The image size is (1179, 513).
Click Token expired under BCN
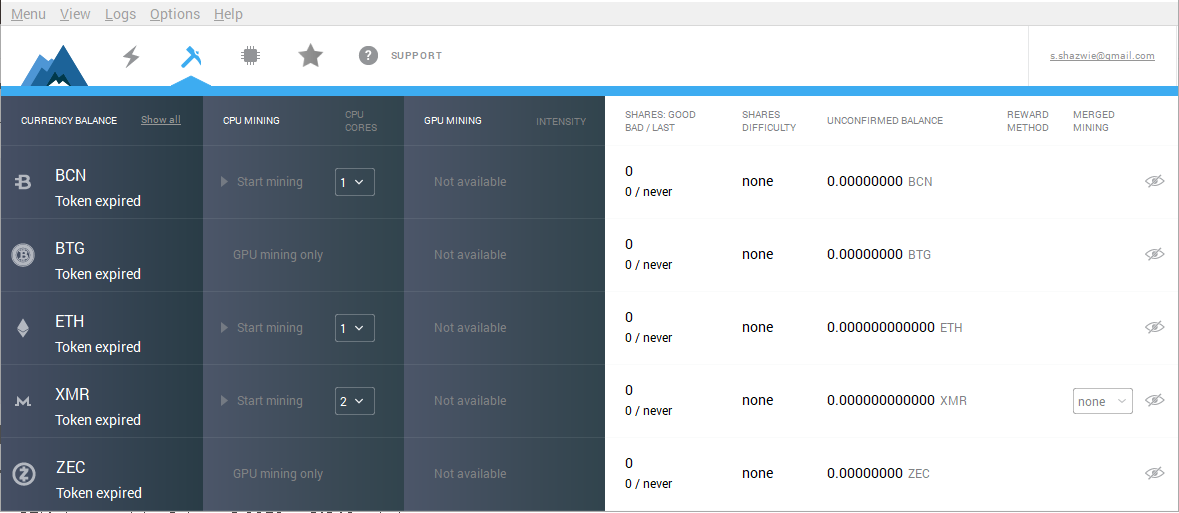[x=98, y=201]
